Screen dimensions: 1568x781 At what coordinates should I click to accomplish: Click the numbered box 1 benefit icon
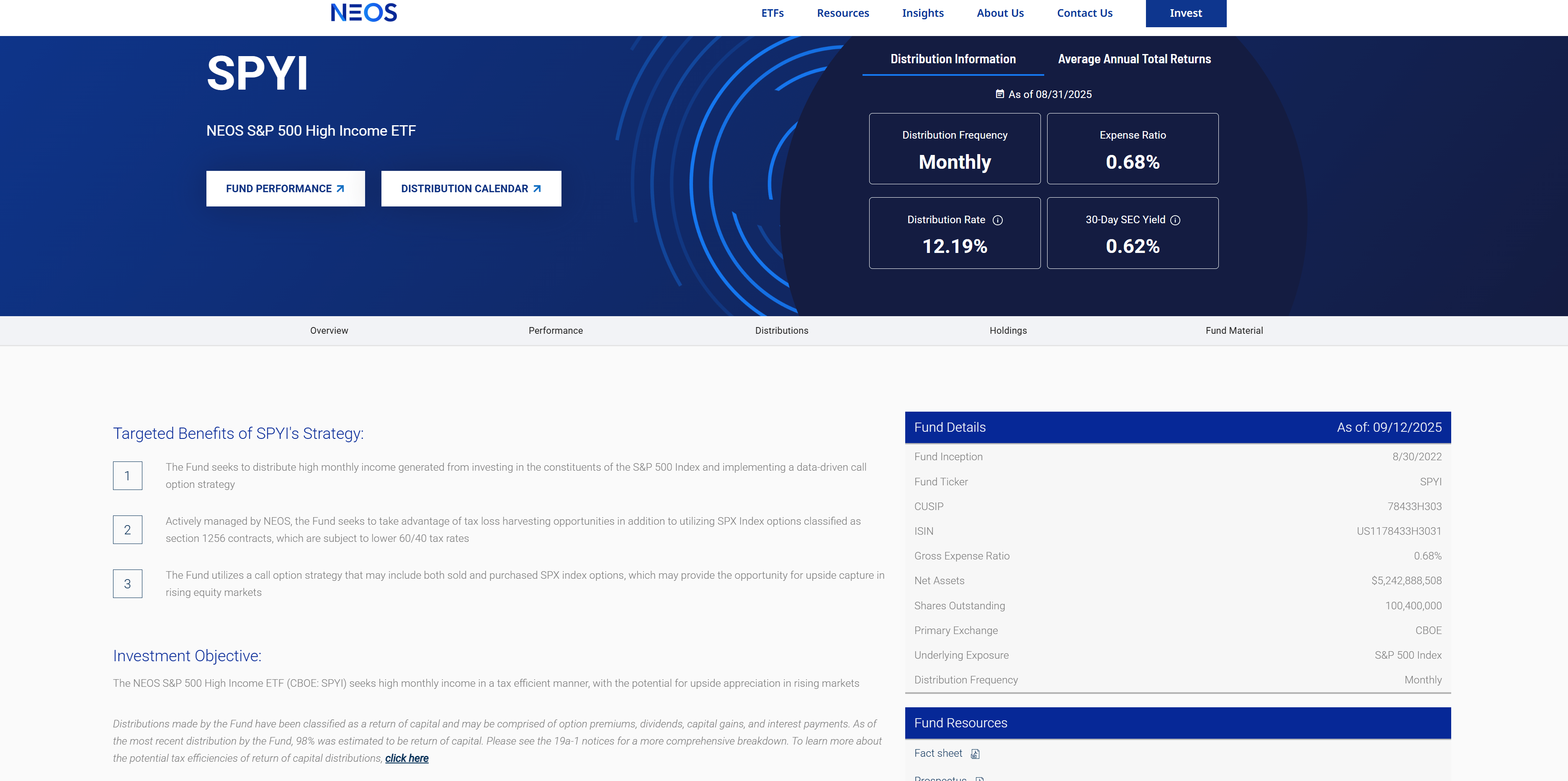(127, 475)
